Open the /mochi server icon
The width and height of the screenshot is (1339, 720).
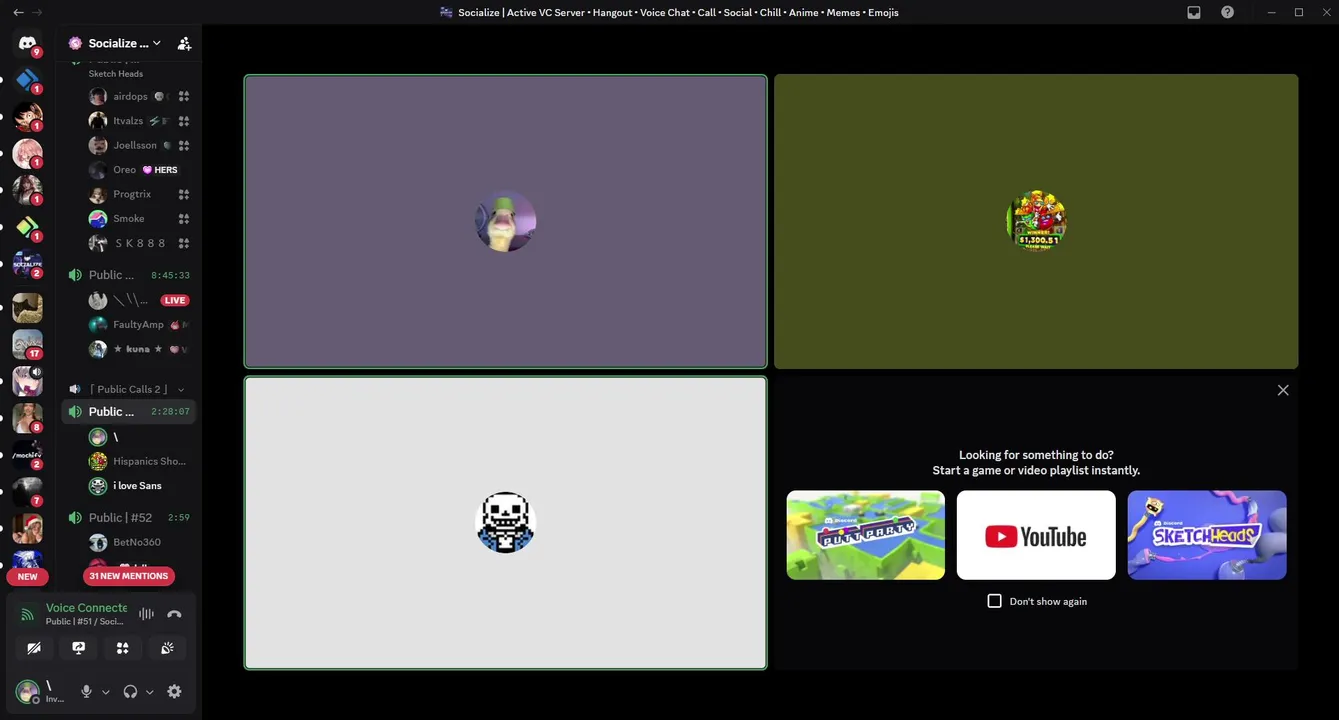(27, 455)
